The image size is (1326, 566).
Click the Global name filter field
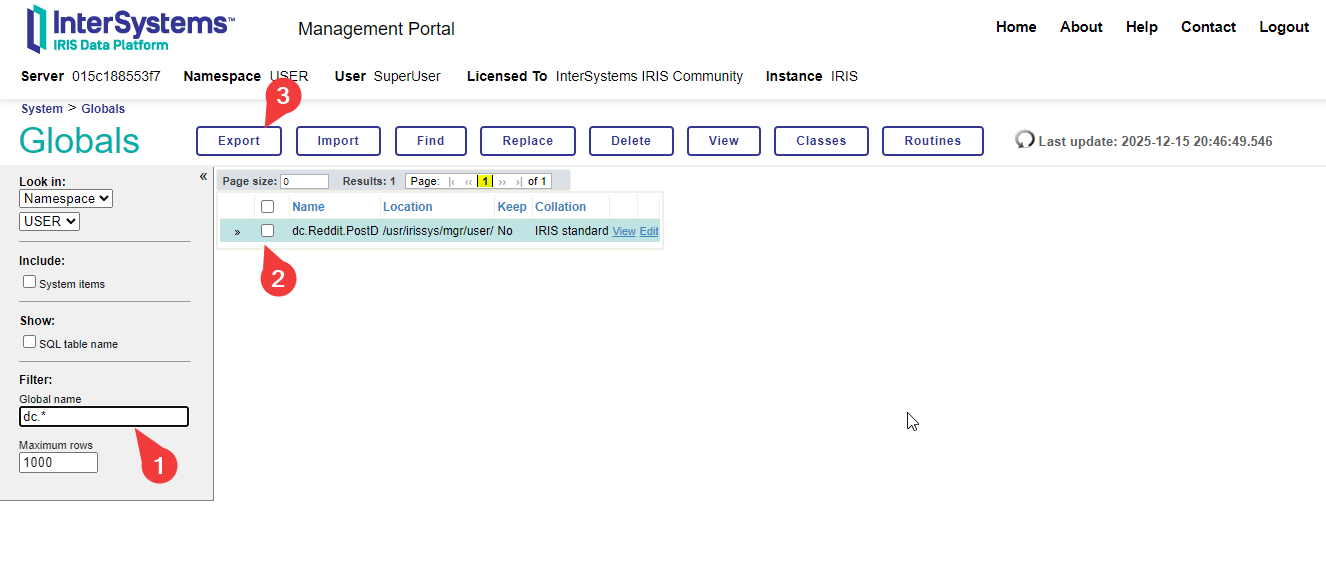pos(104,417)
